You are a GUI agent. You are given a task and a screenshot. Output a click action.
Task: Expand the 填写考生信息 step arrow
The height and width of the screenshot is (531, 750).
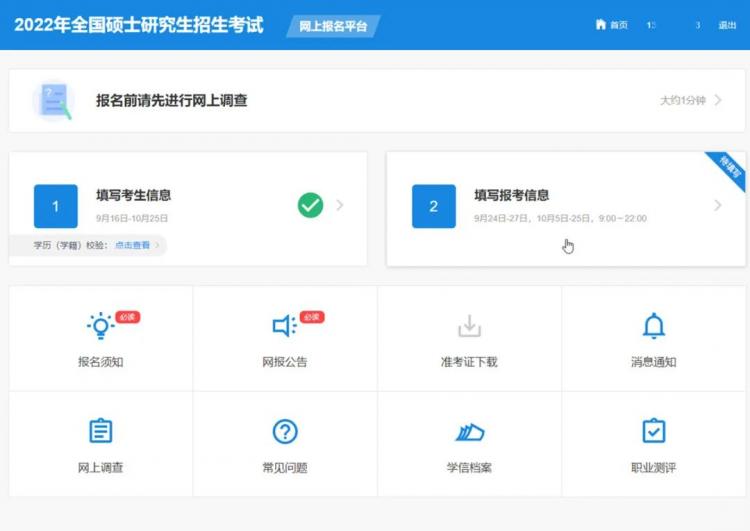click(x=340, y=205)
